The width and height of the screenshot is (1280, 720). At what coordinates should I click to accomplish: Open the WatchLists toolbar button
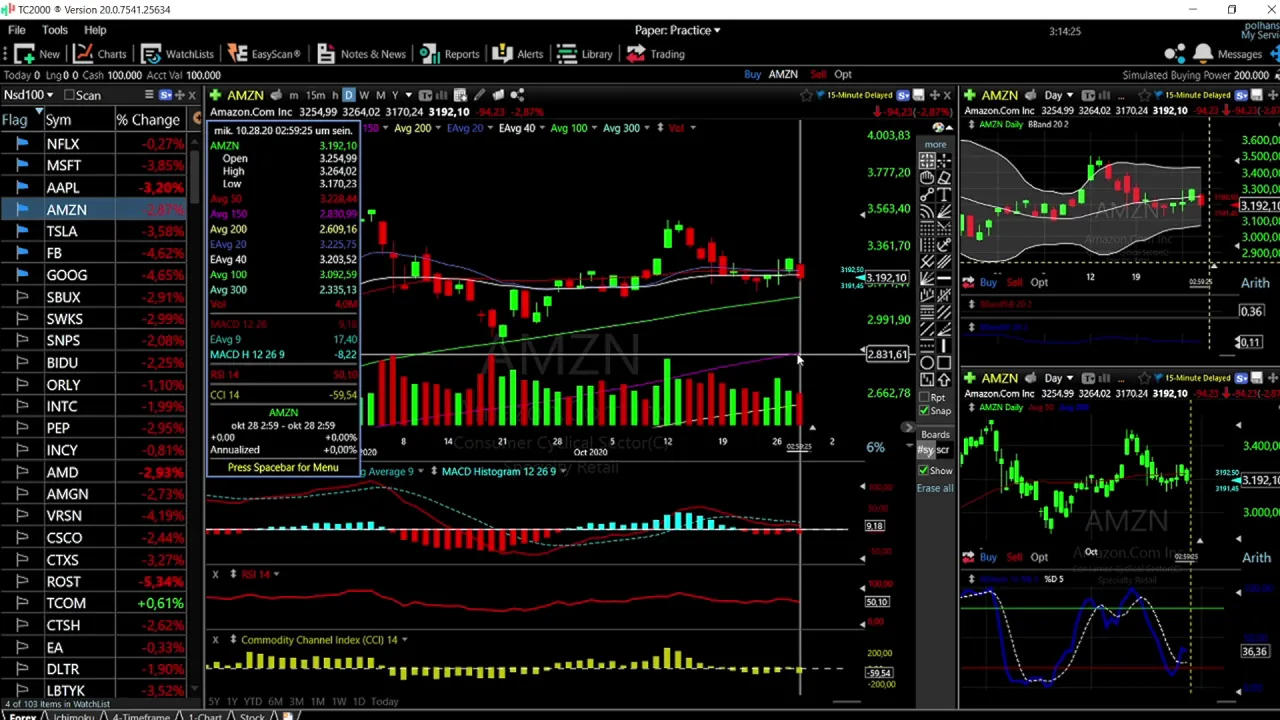pos(177,54)
